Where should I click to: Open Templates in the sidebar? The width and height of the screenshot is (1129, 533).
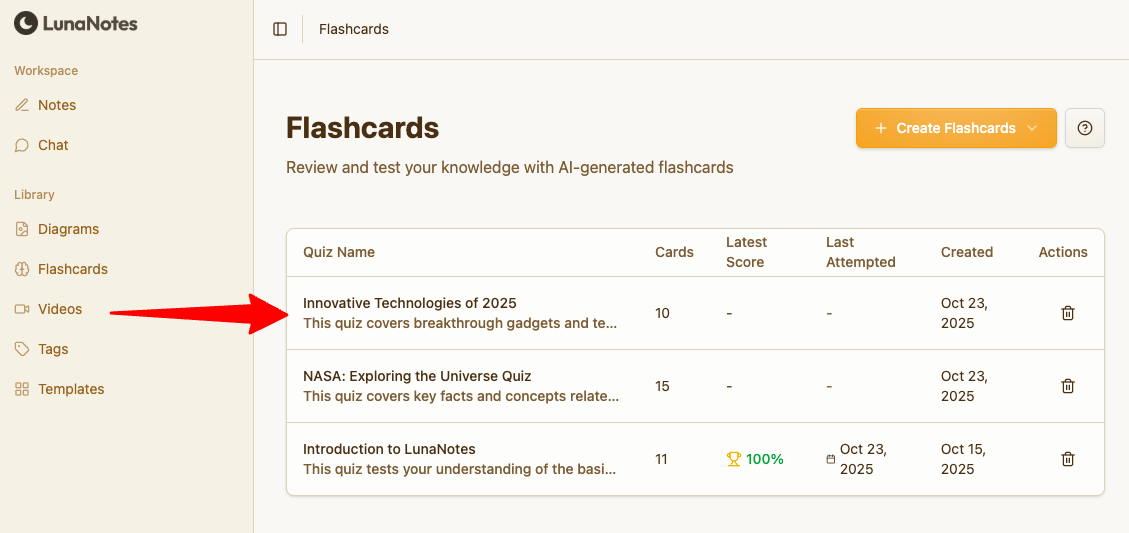(x=71, y=389)
